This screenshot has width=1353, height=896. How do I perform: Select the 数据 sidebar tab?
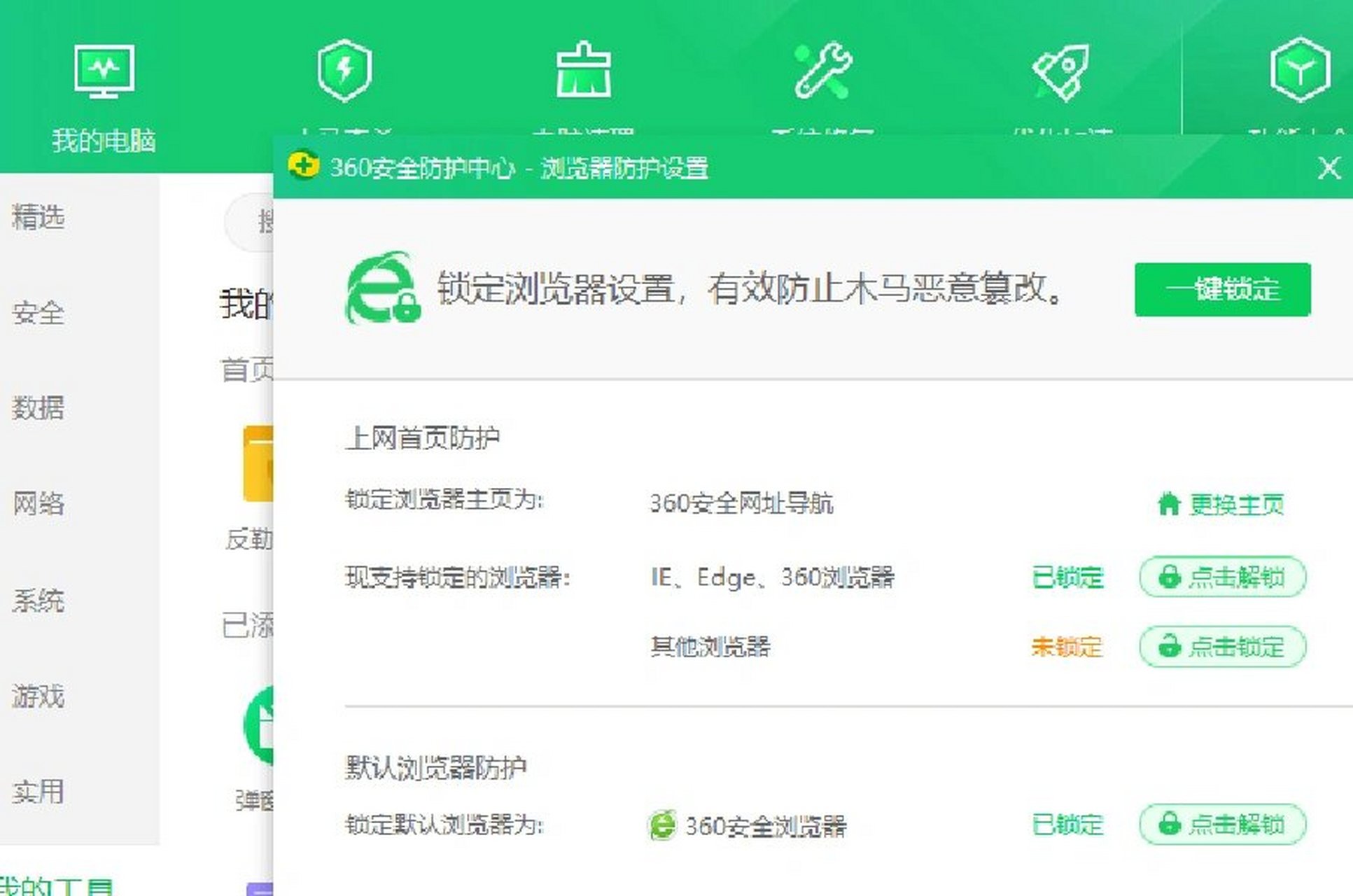pyautogui.click(x=38, y=407)
